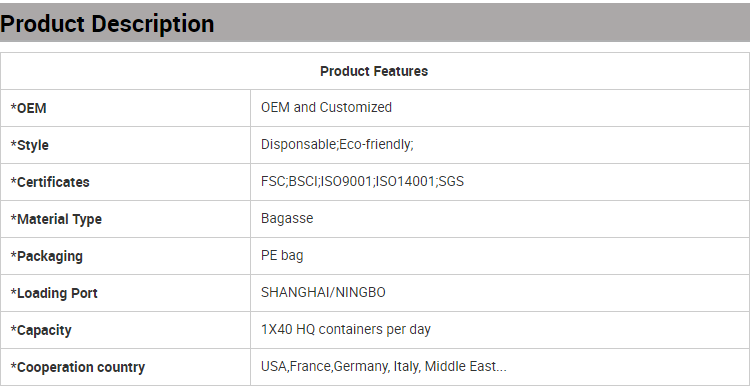Screen dimensions: 753x389
Task: Select the OEM and Customized value
Action: [326, 107]
